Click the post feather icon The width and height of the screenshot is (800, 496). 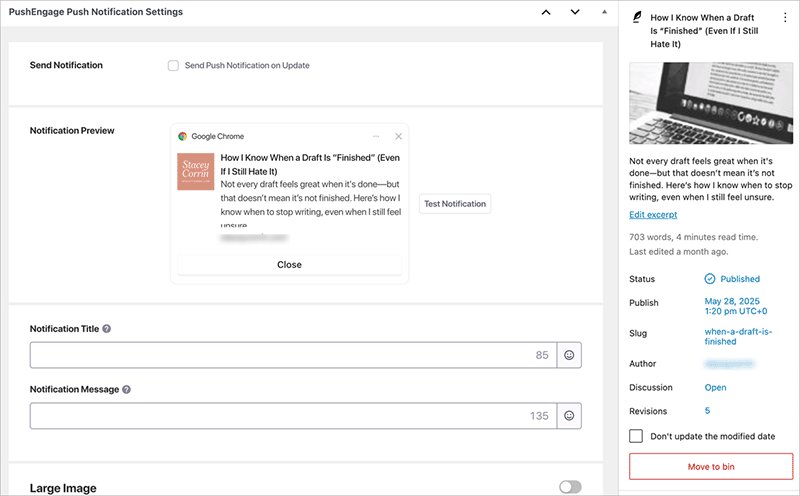[x=637, y=18]
